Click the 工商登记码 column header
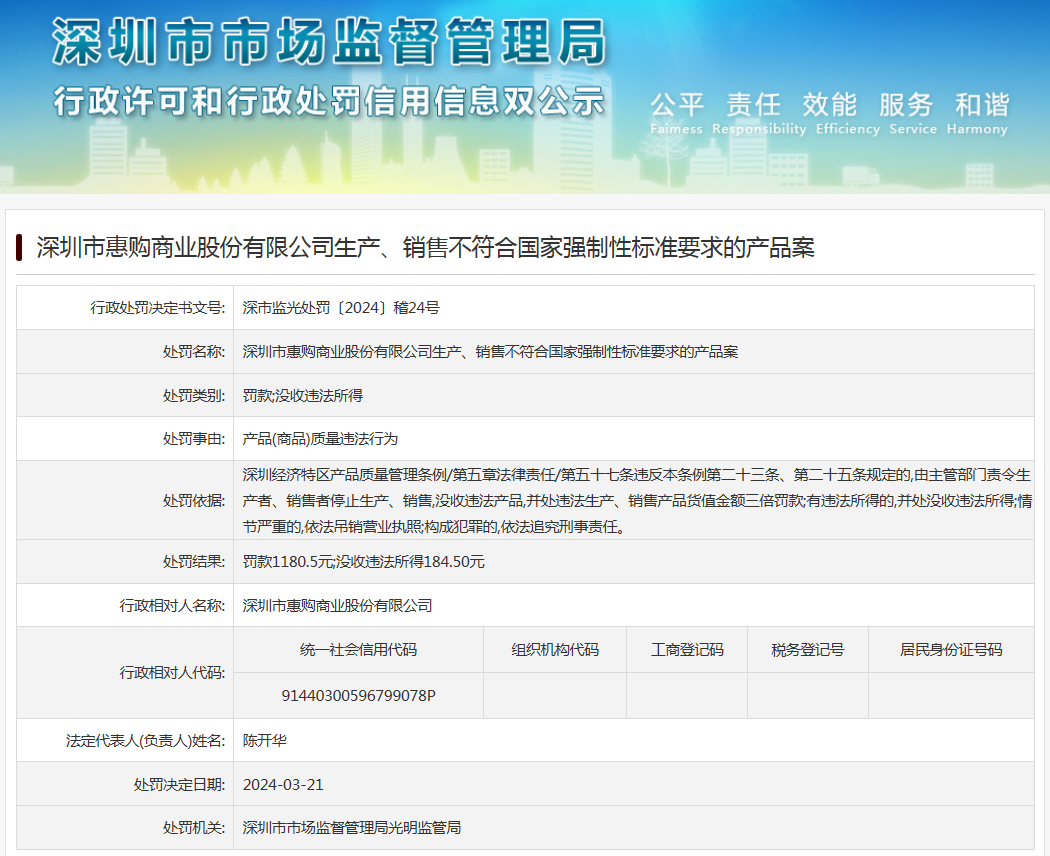Image resolution: width=1050 pixels, height=856 pixels. 687,649
